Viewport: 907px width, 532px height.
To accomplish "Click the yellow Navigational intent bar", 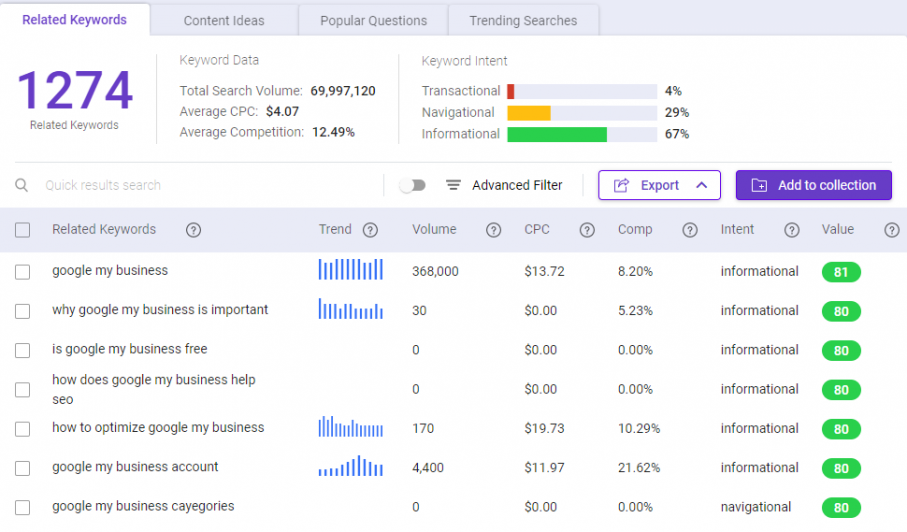I will [529, 113].
